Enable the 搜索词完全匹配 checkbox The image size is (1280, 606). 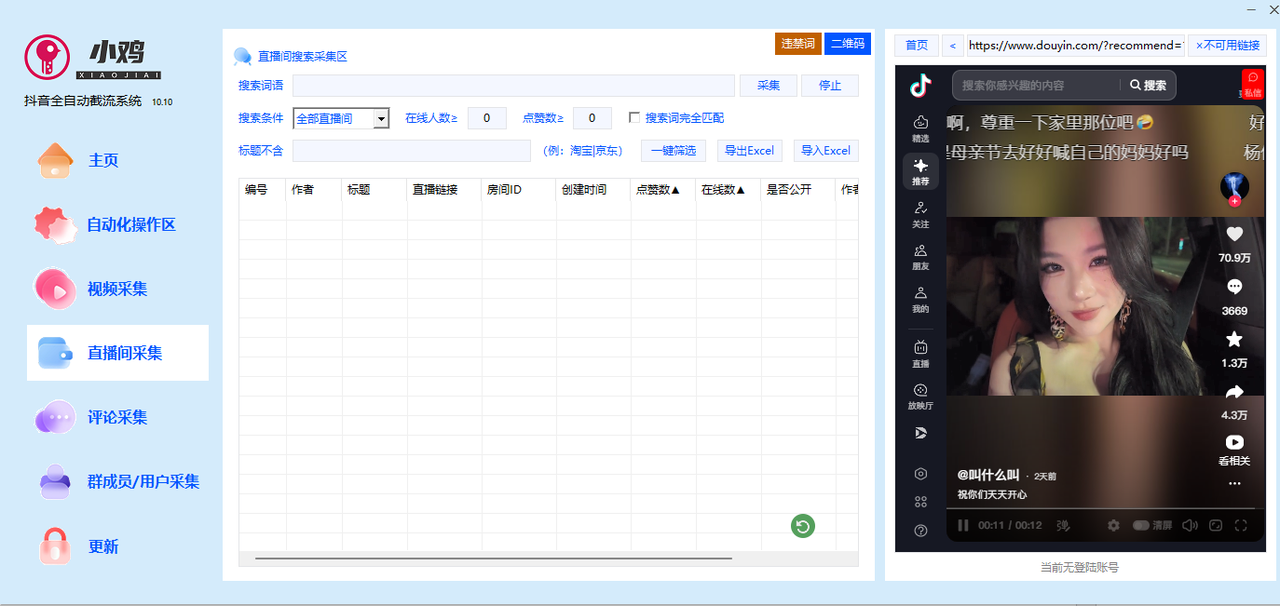[635, 117]
